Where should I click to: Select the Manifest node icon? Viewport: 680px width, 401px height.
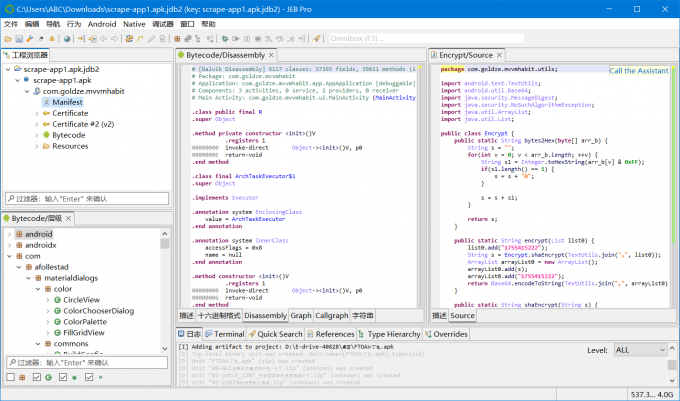pos(44,102)
